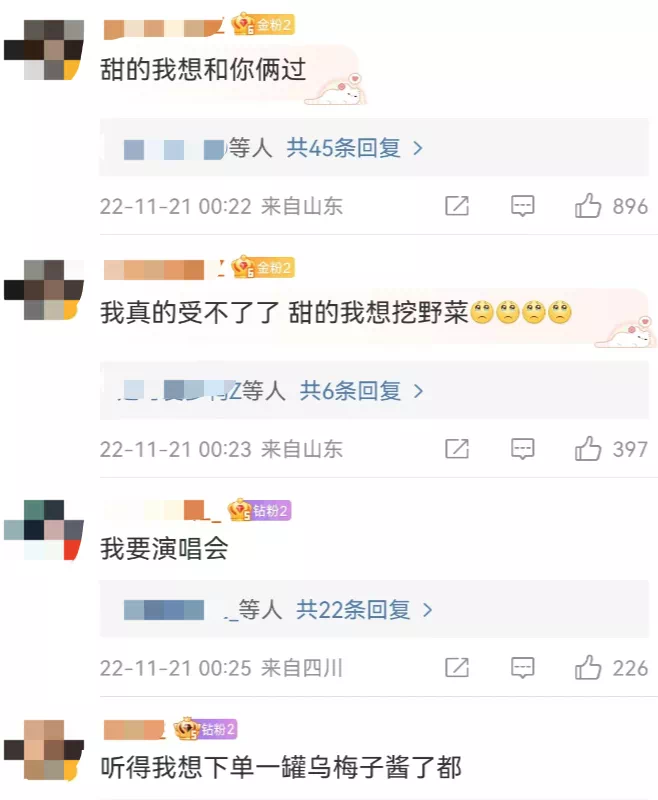This screenshot has width=658, height=800.
Task: Open the comment 听得我想下单一罐乌梅子酱了都
Action: [281, 767]
